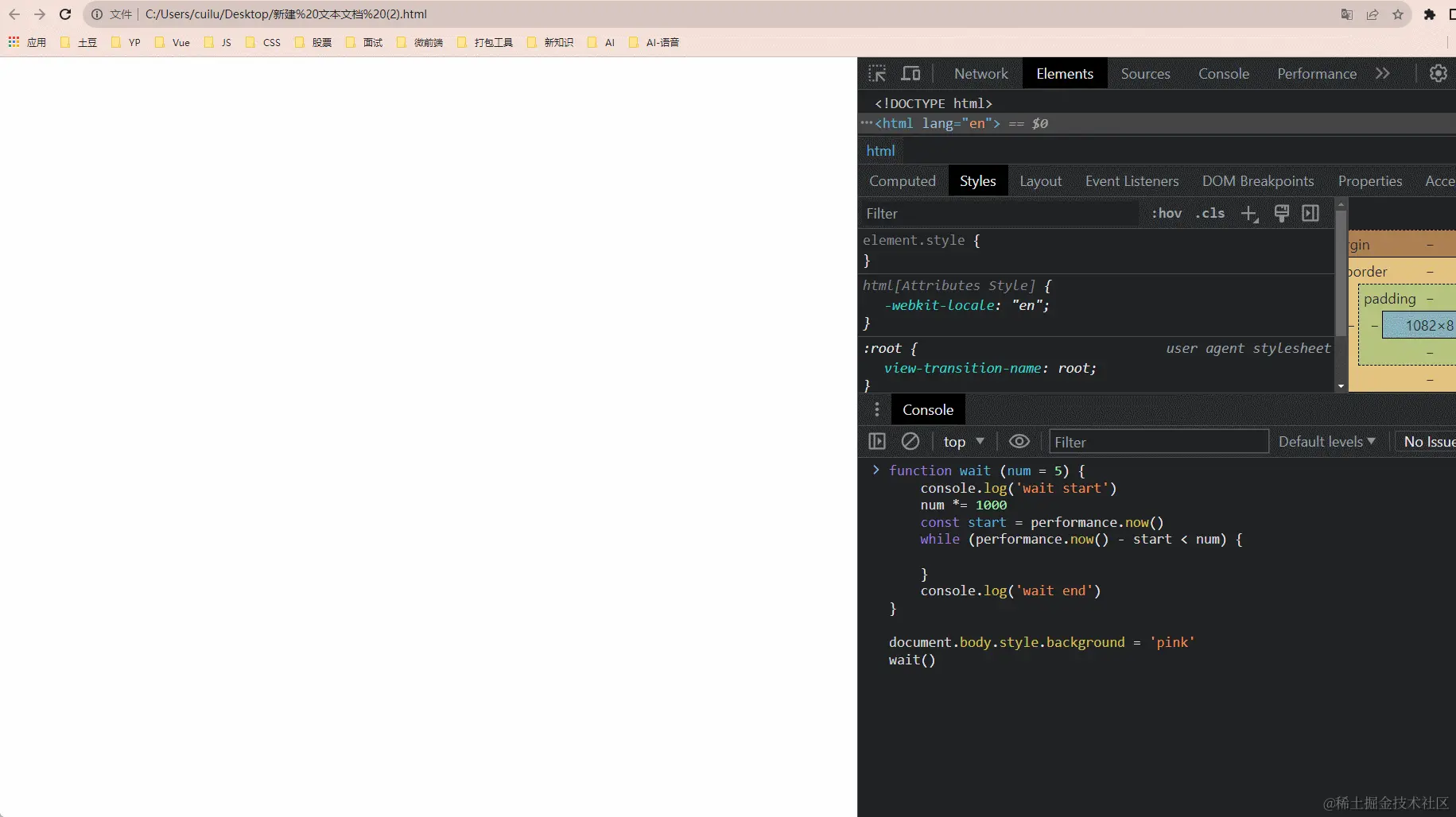Toggle device toolbar emulation icon
1456x817 pixels.
tap(910, 74)
